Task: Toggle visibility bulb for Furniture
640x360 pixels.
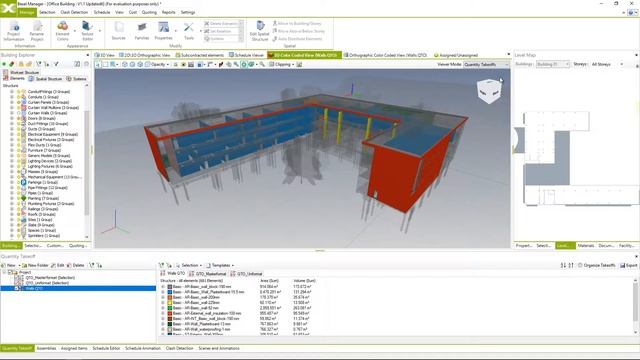Action: tap(18, 150)
